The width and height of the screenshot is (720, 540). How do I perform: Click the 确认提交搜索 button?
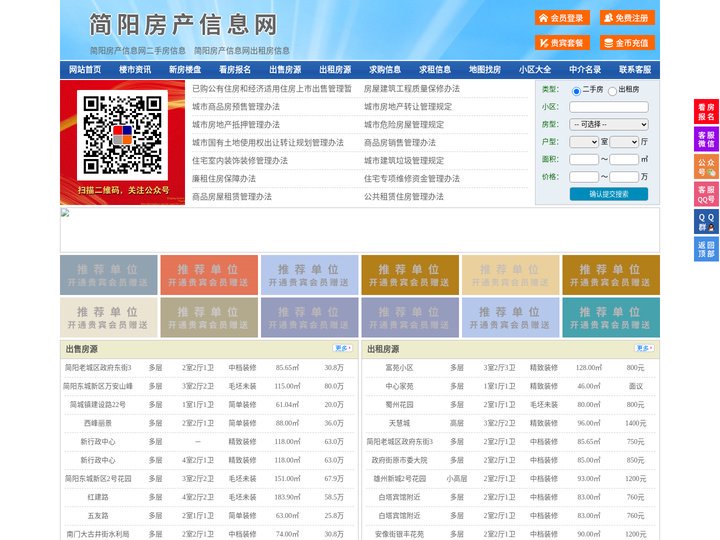tap(609, 194)
